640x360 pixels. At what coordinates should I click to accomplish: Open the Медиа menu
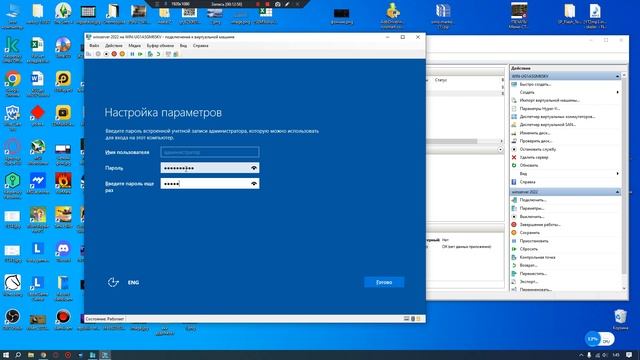tap(135, 46)
